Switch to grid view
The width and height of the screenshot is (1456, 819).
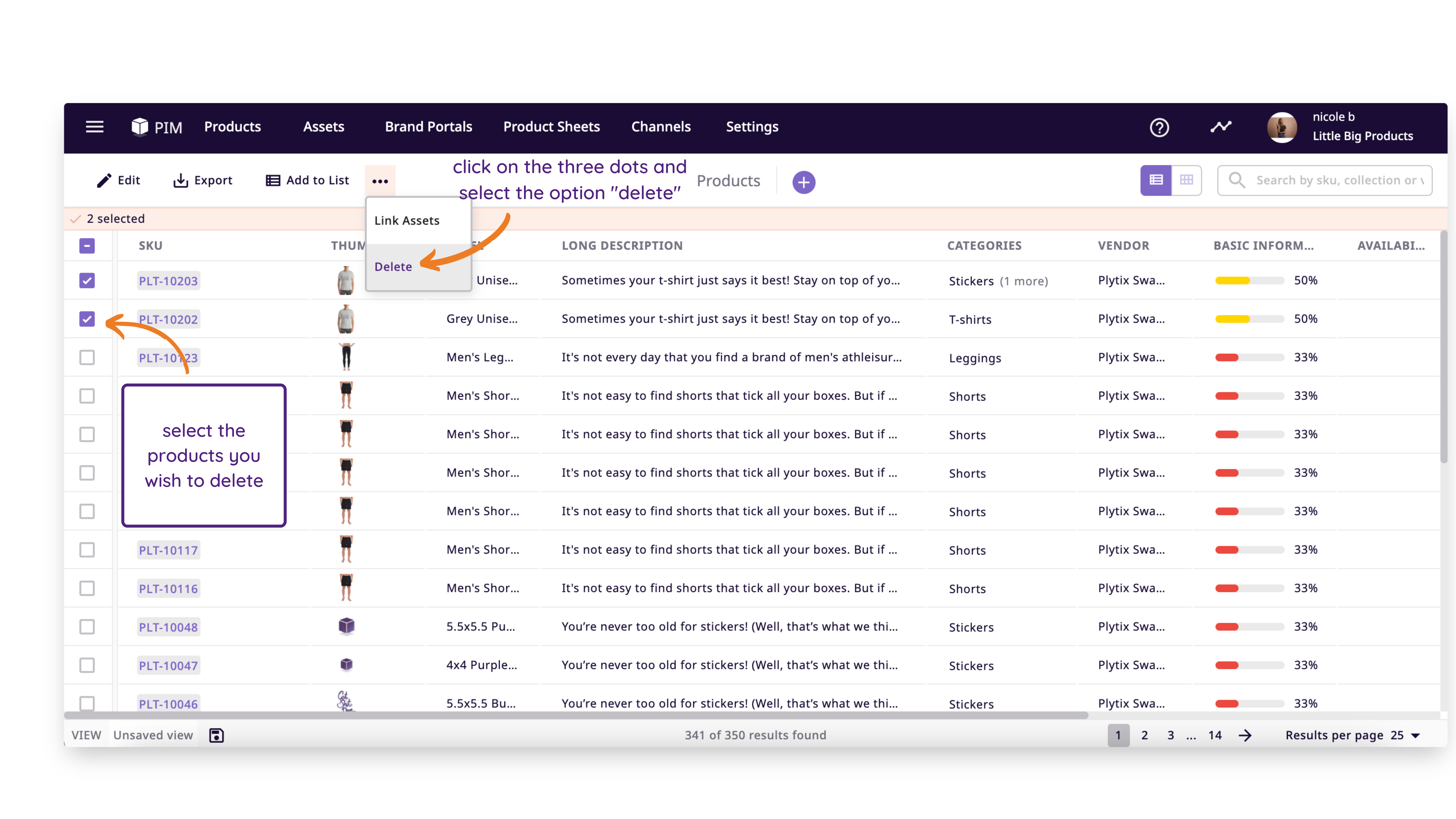click(x=1186, y=180)
